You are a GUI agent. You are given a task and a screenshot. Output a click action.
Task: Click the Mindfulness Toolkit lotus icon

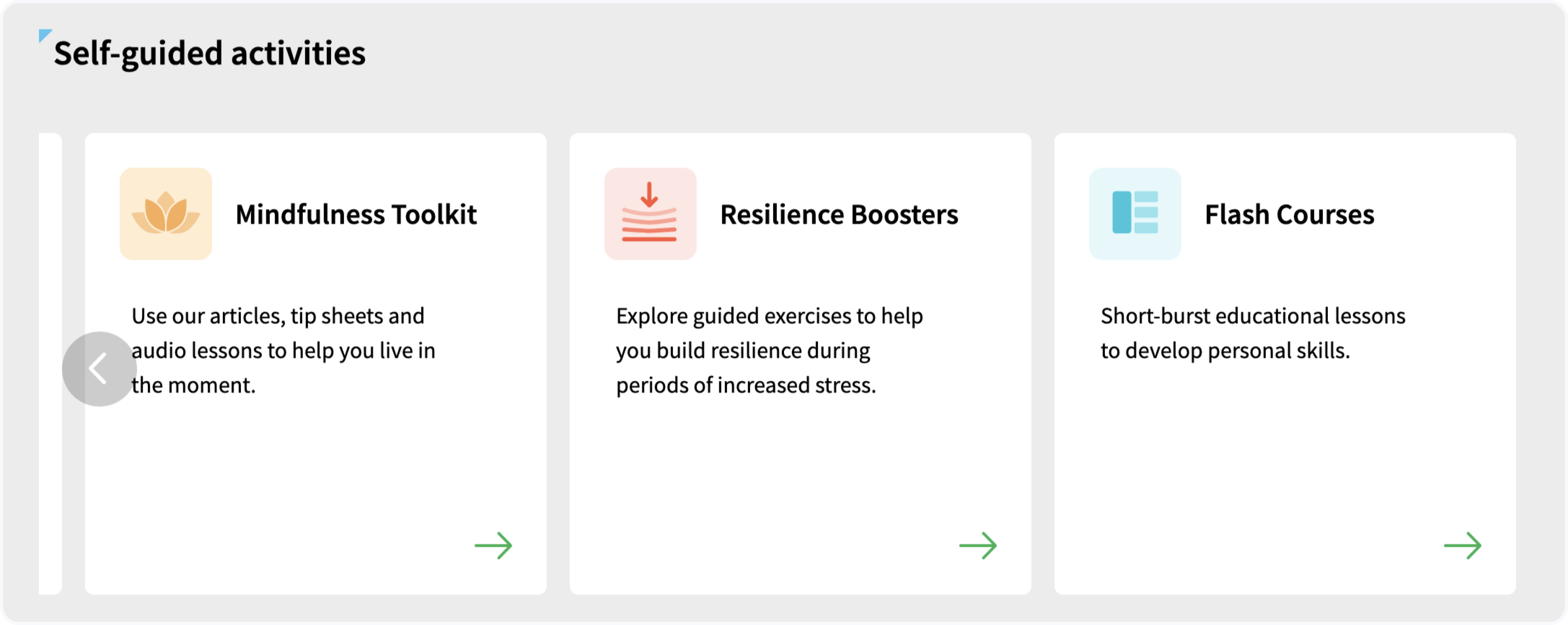point(165,214)
